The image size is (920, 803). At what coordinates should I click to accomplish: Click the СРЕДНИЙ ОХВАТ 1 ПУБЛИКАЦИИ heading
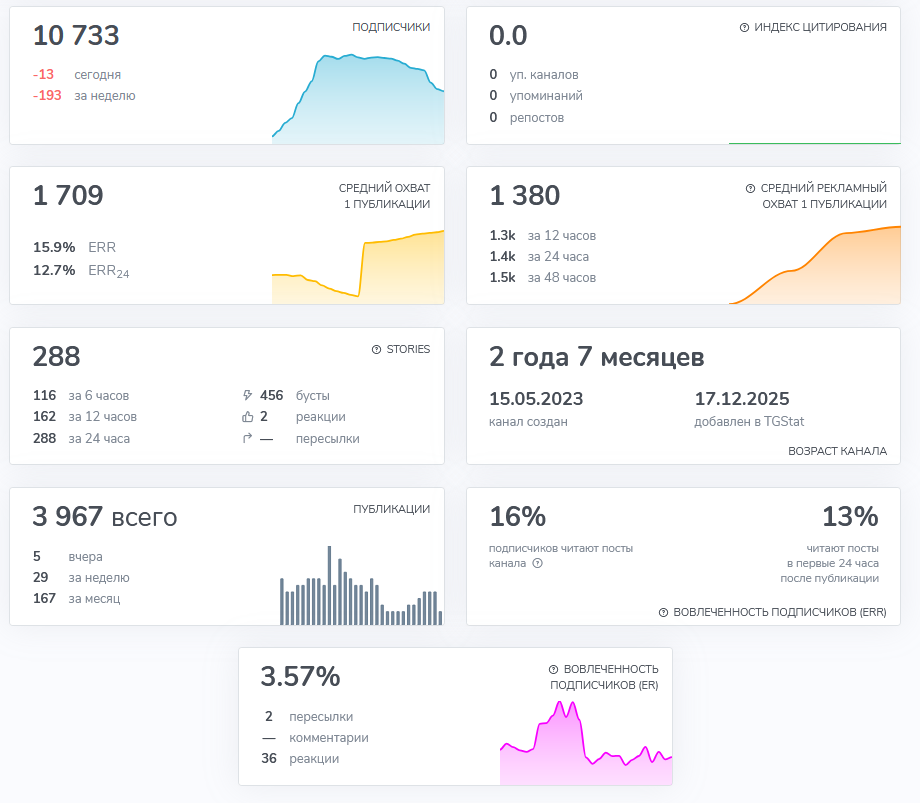384,196
